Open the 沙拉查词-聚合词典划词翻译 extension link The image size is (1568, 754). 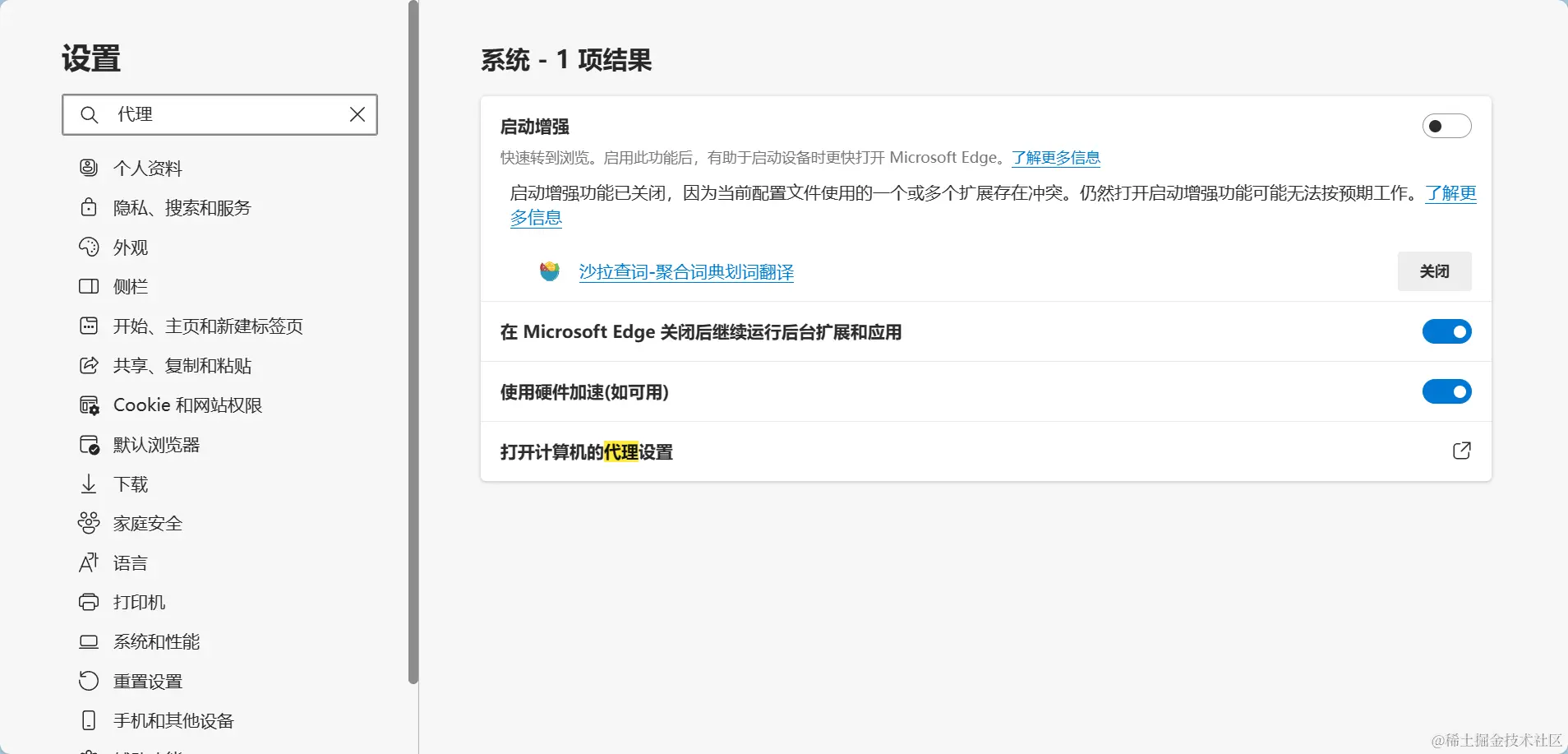[685, 271]
